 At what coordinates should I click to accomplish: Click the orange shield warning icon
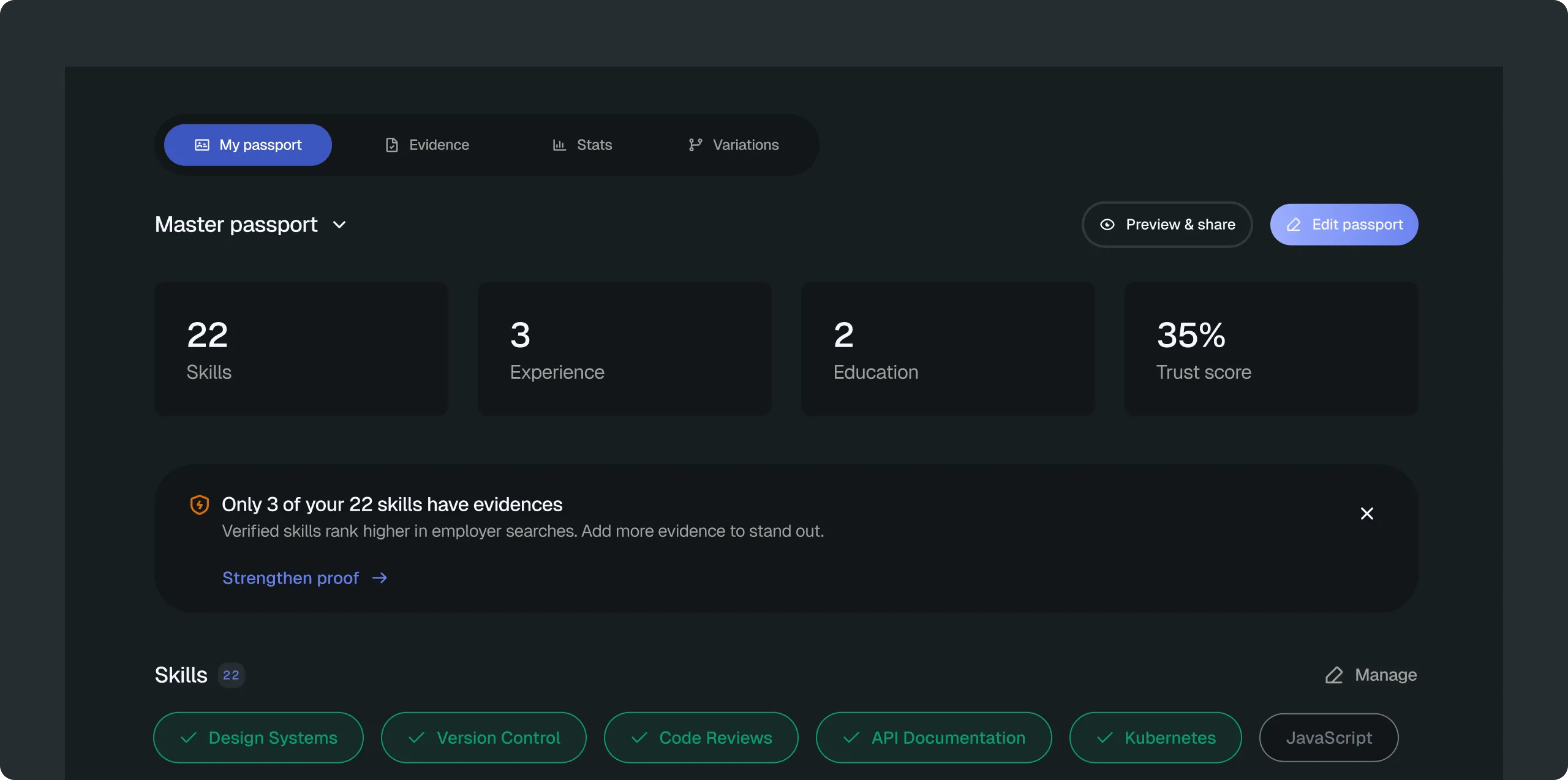[x=200, y=504]
